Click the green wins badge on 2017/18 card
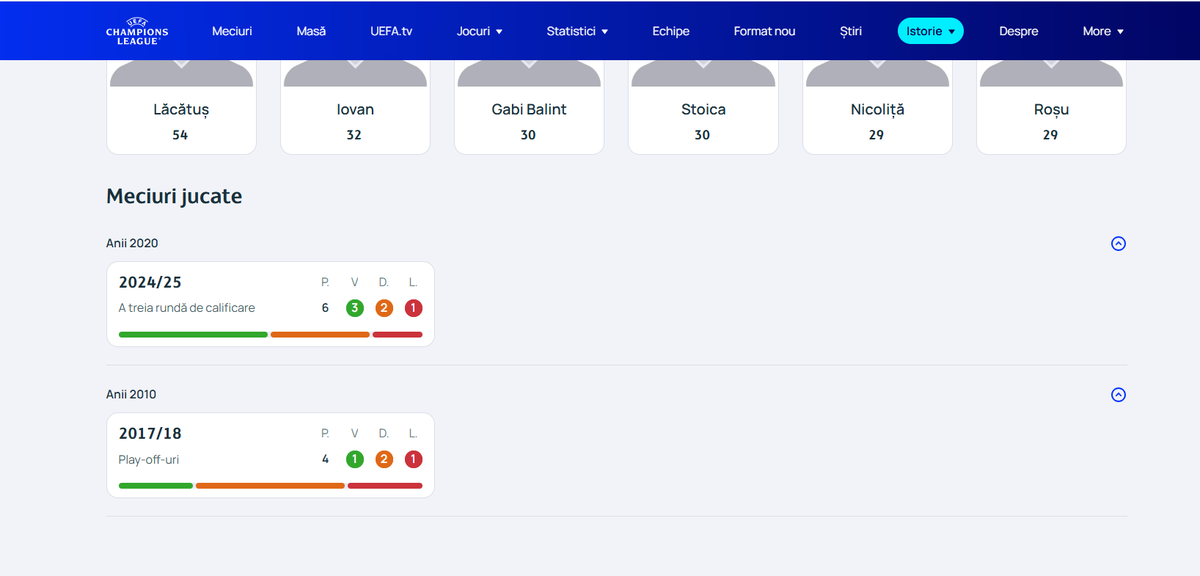Image resolution: width=1200 pixels, height=576 pixels. (x=354, y=459)
